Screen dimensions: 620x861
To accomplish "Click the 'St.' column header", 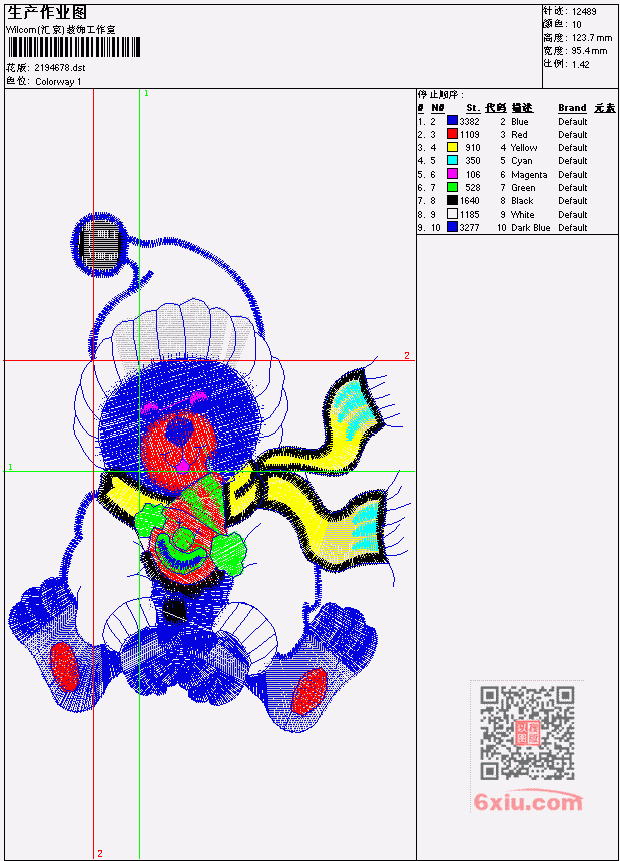I will tap(473, 108).
